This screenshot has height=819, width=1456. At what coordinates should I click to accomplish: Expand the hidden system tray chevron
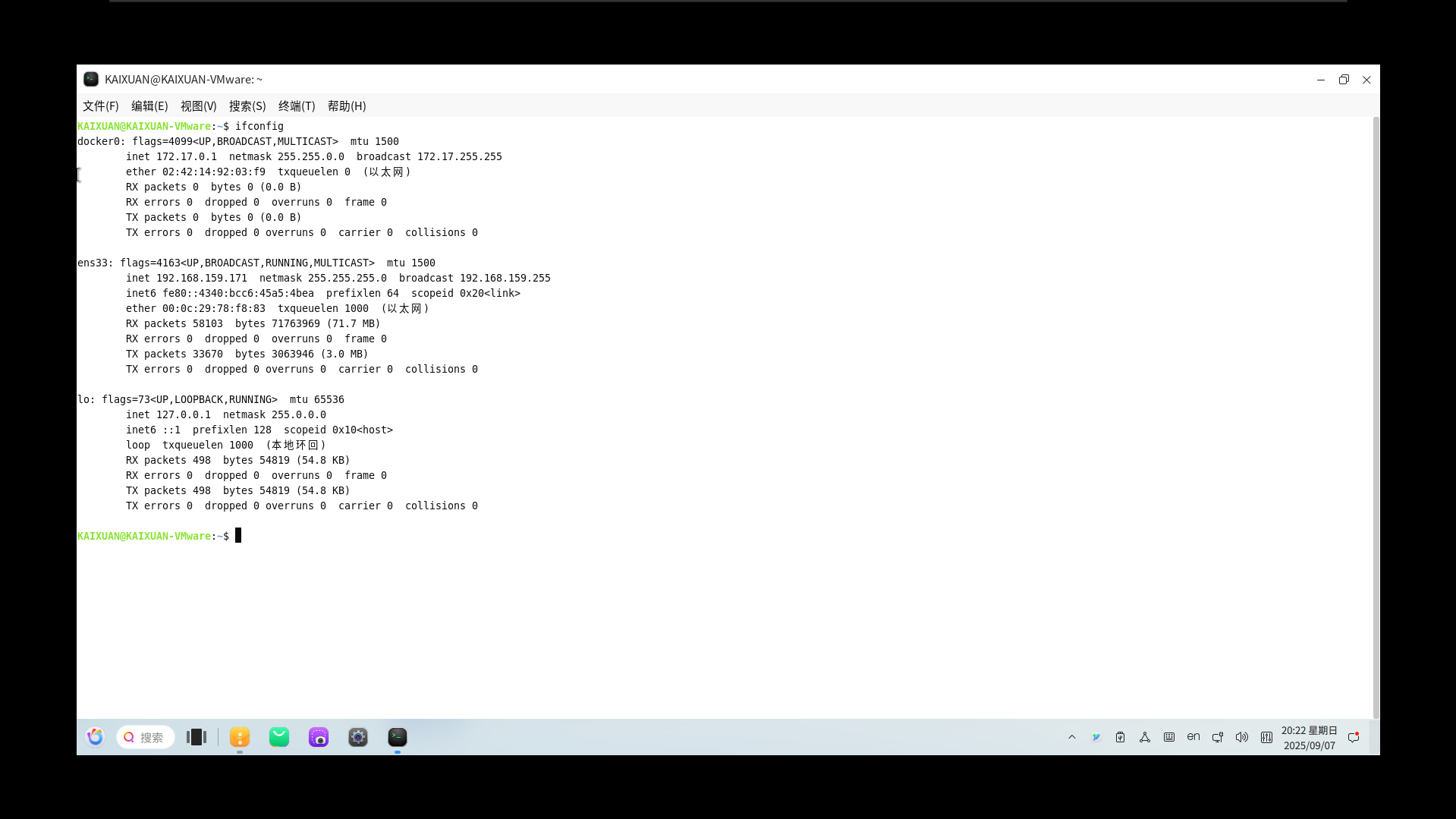tap(1072, 737)
